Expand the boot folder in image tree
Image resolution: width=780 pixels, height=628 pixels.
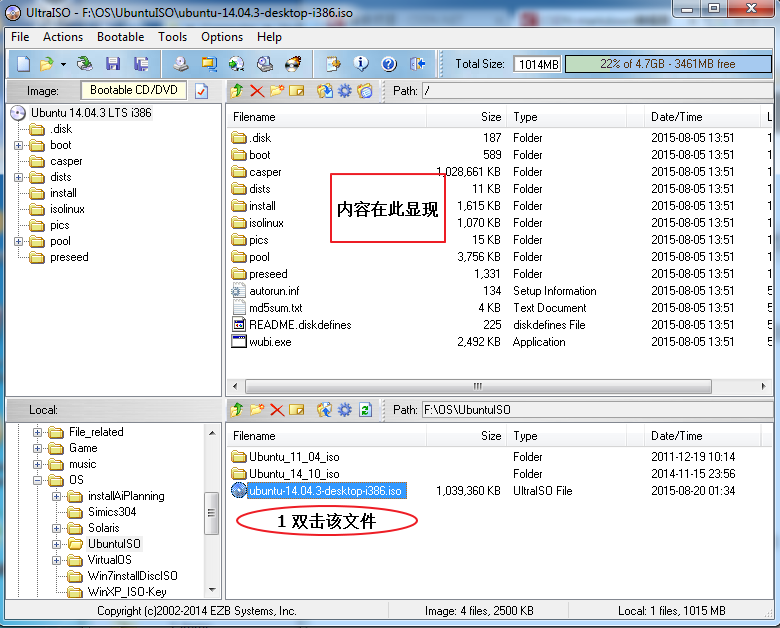[18, 145]
